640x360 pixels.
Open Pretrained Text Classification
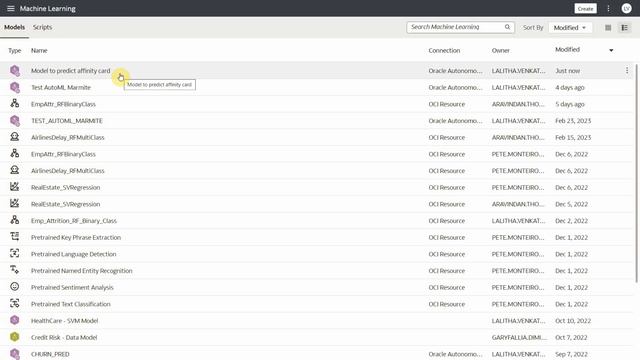coord(71,304)
